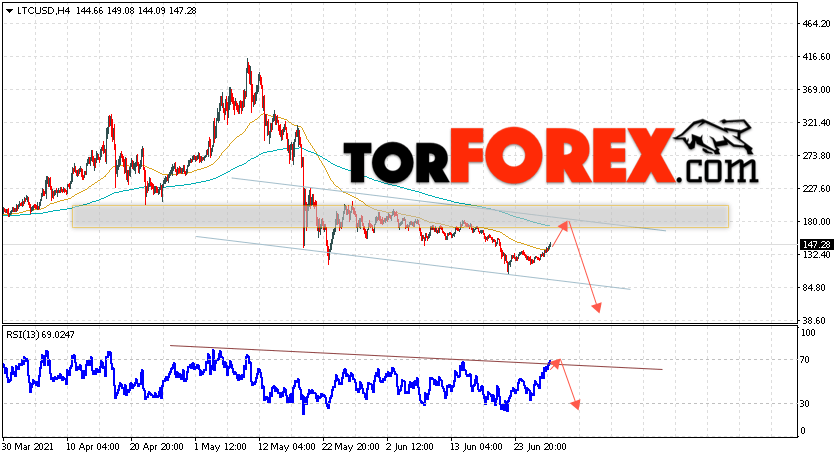Click the 1 May 12:00 time label
This screenshot has height=458, width=838.
tap(221, 447)
